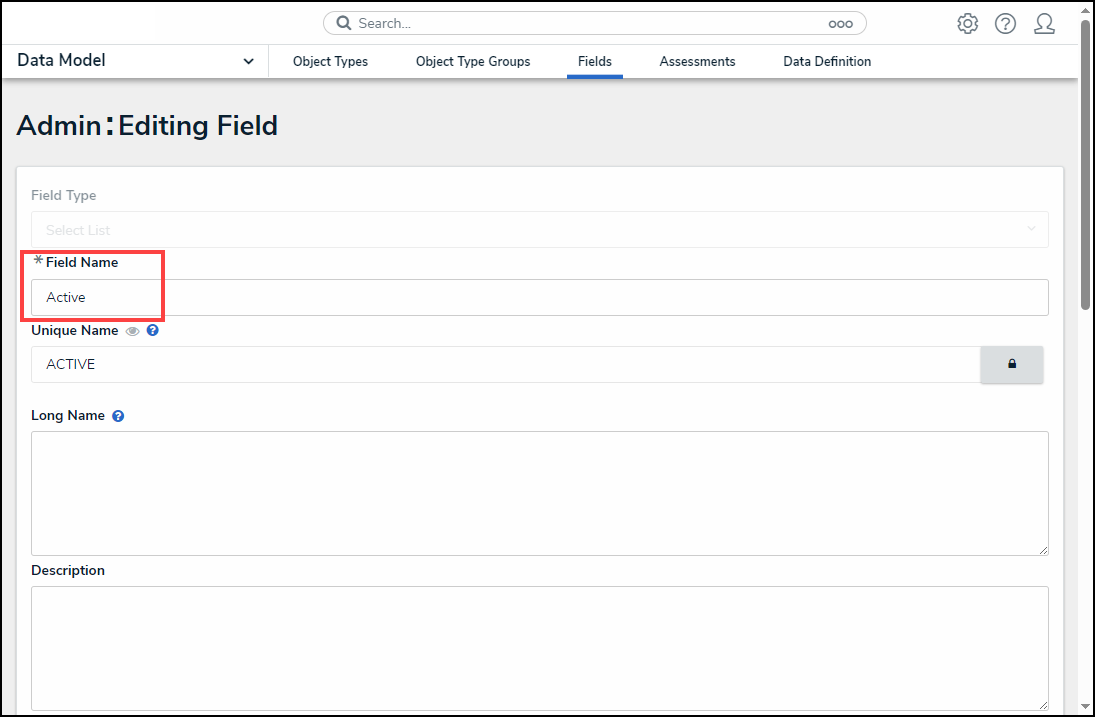Screen dimensions: 1095x717
Task: Click inside the Long Name text area
Action: click(539, 493)
